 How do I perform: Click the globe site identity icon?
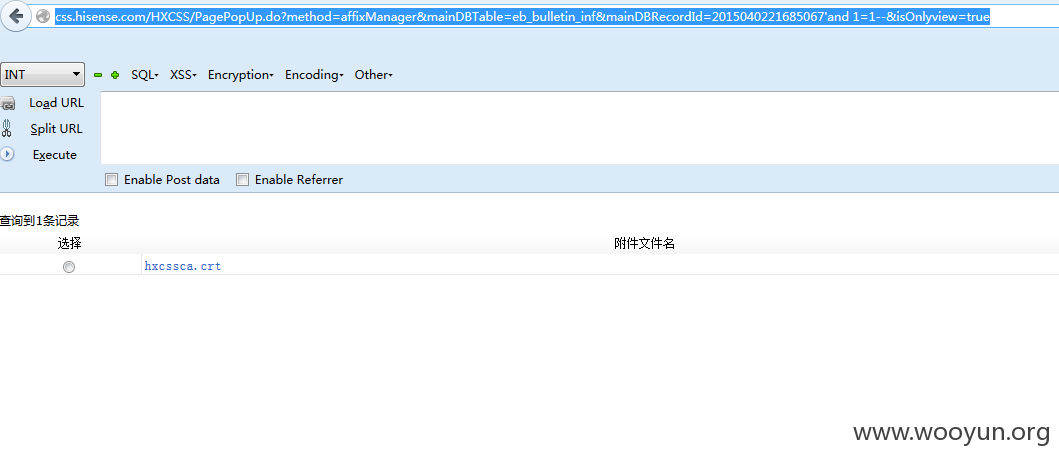pyautogui.click(x=43, y=16)
